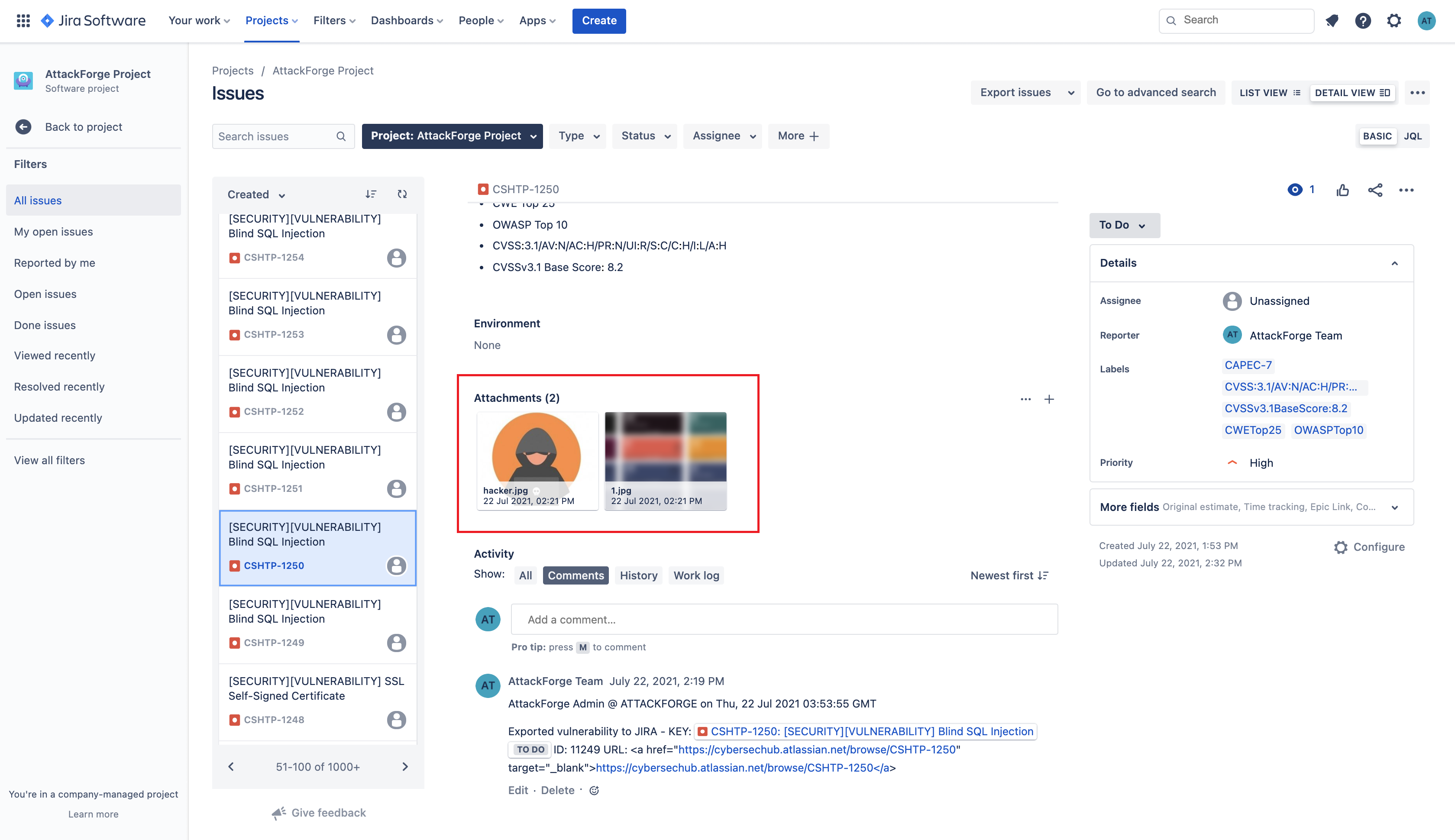Image resolution: width=1455 pixels, height=840 pixels.
Task: Open the Projects menu
Action: [x=271, y=21]
